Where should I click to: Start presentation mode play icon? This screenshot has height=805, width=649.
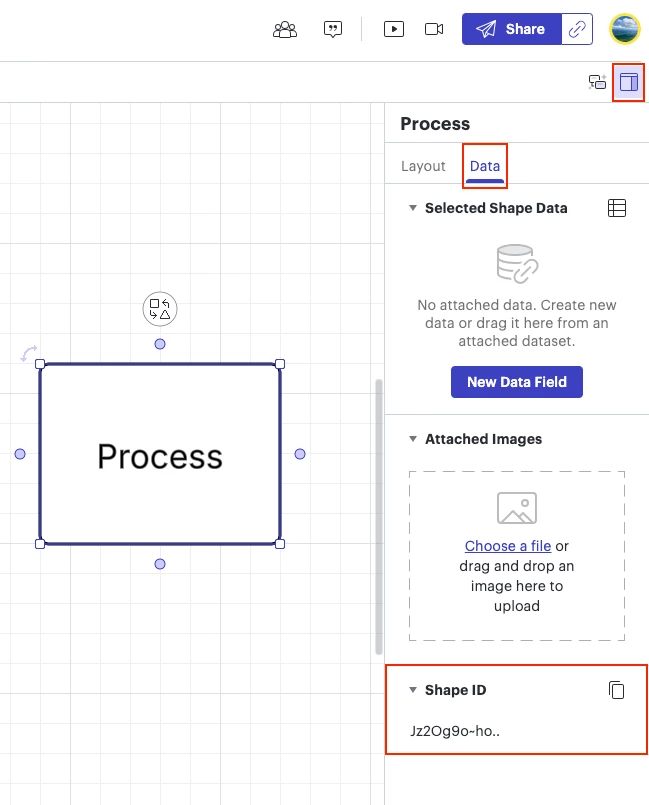pyautogui.click(x=394, y=29)
